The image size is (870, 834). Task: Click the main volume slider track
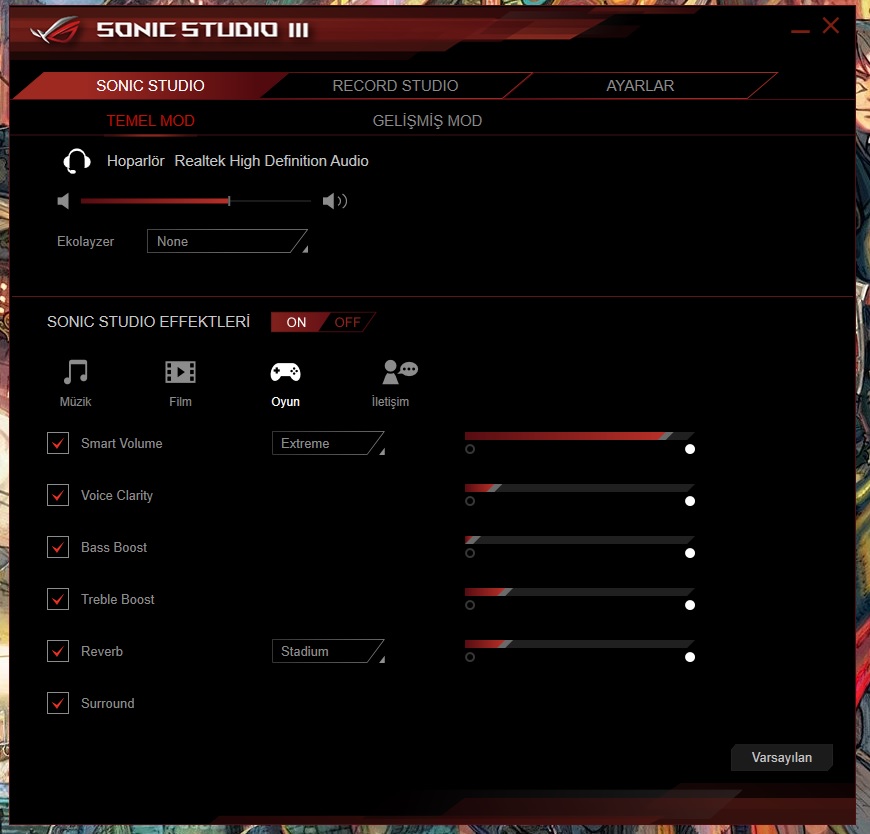coord(195,201)
